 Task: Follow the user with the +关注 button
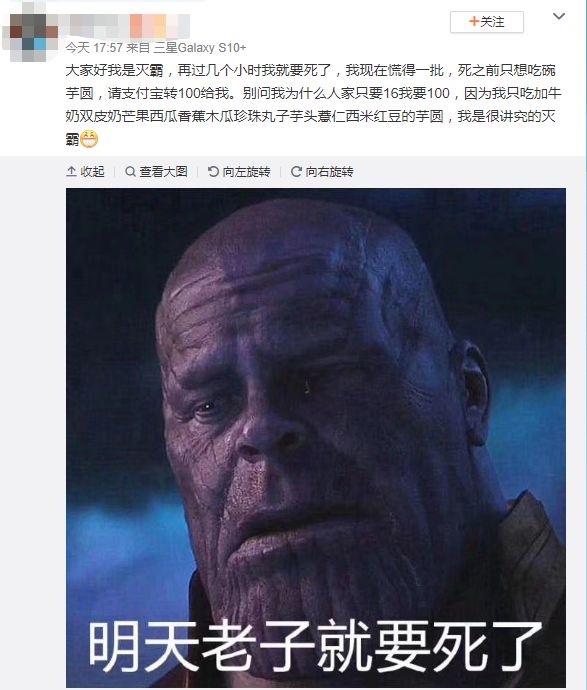(x=487, y=22)
